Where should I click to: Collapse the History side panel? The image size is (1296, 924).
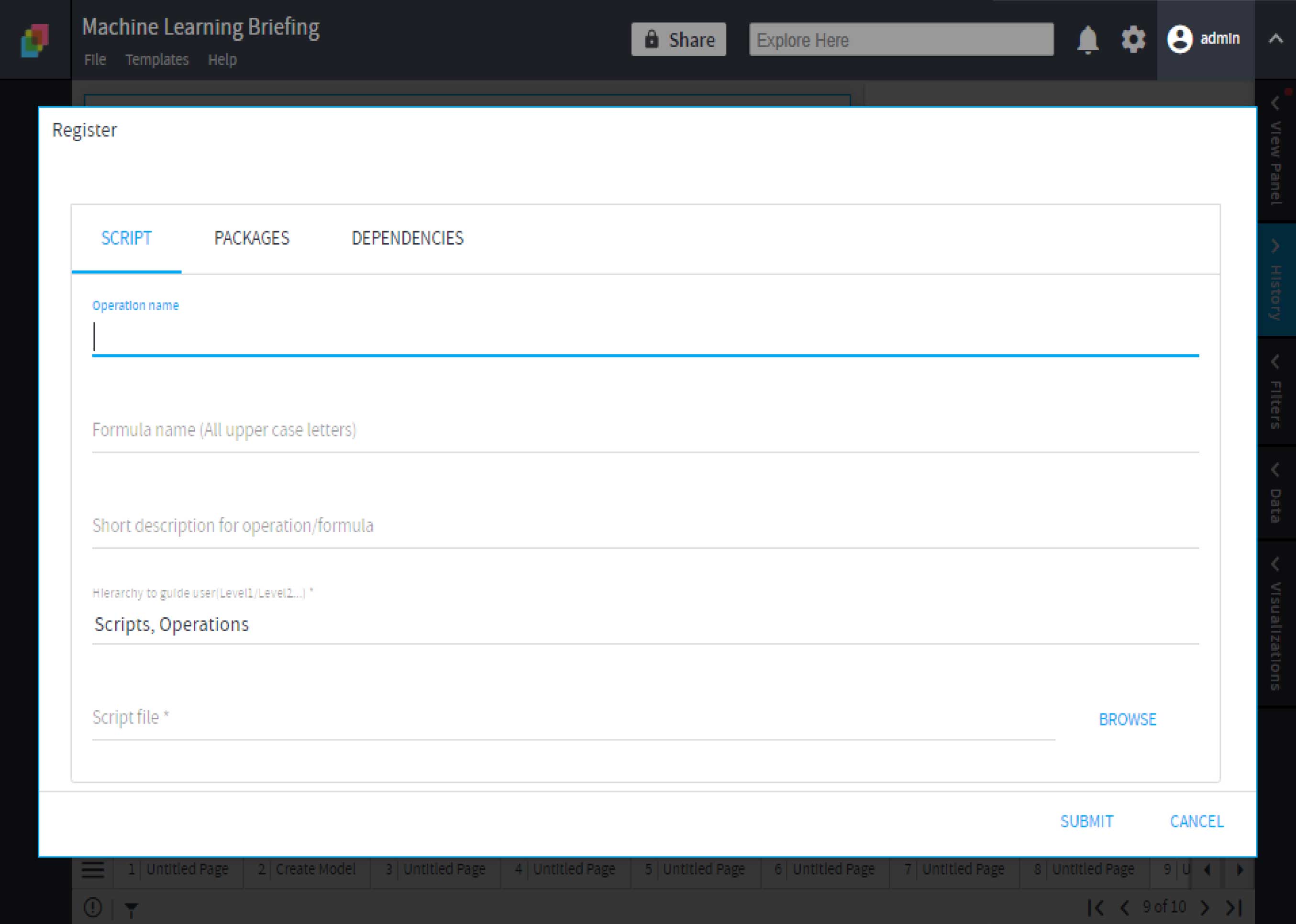(x=1275, y=279)
